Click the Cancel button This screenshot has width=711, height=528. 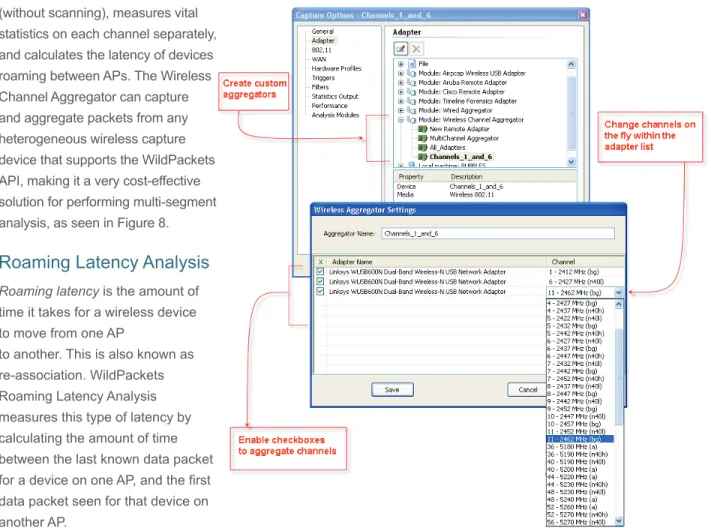[x=527, y=390]
